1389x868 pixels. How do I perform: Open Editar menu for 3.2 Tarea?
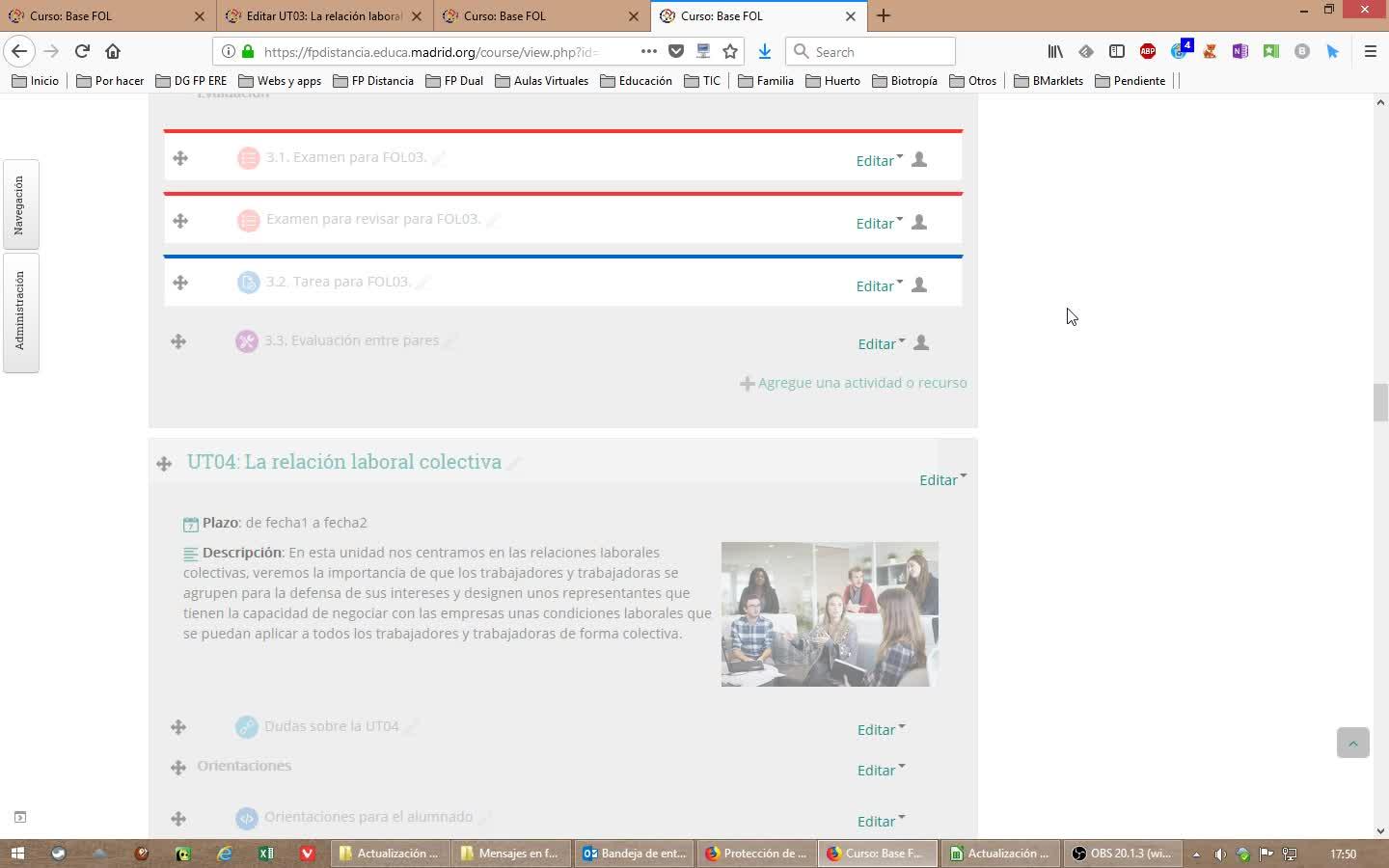[880, 285]
